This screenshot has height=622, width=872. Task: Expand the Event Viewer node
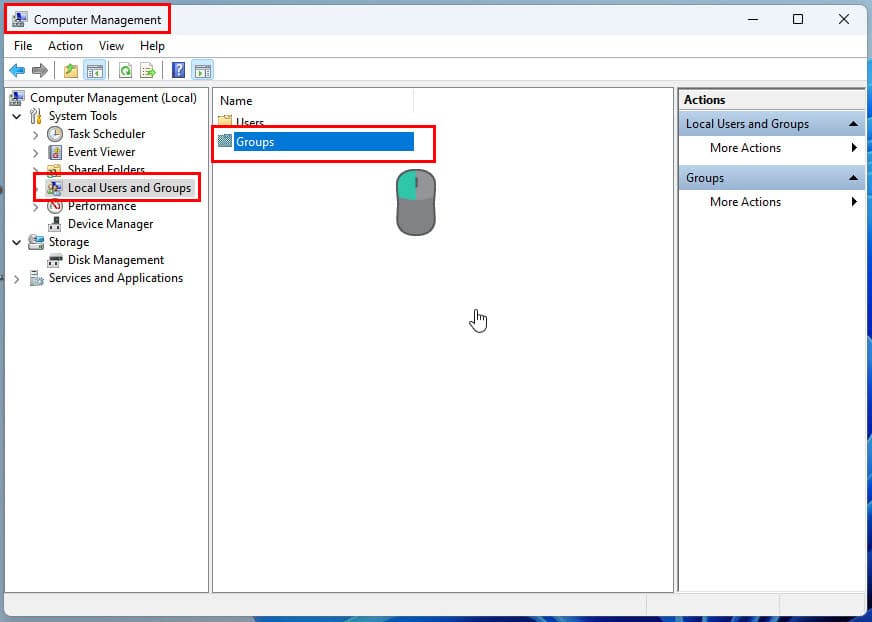[x=36, y=152]
